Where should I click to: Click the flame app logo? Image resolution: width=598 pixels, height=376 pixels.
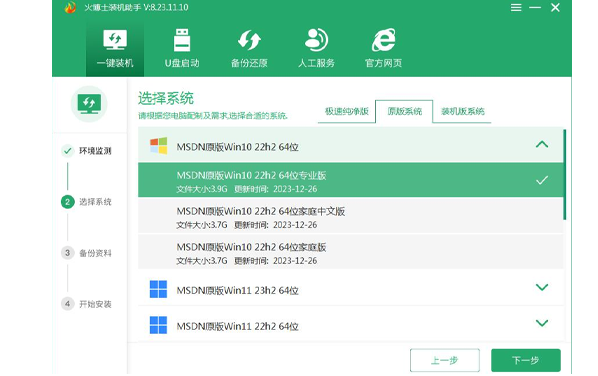click(70, 7)
